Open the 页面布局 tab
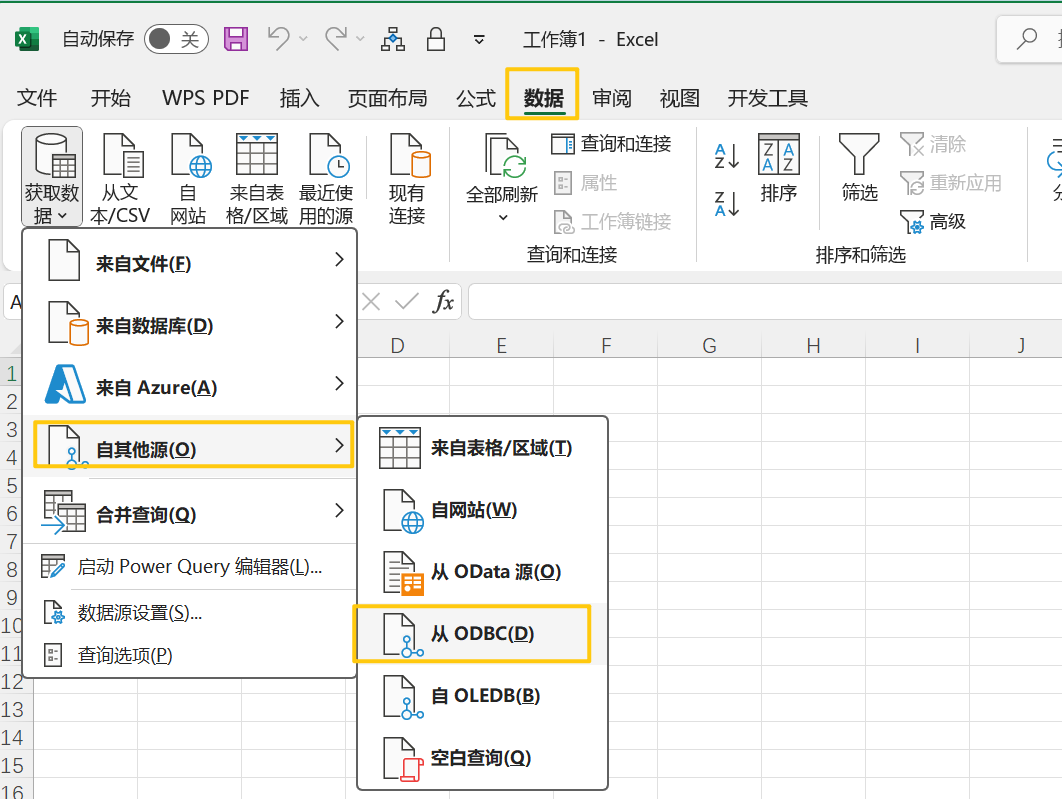The width and height of the screenshot is (1062, 799). (x=387, y=98)
